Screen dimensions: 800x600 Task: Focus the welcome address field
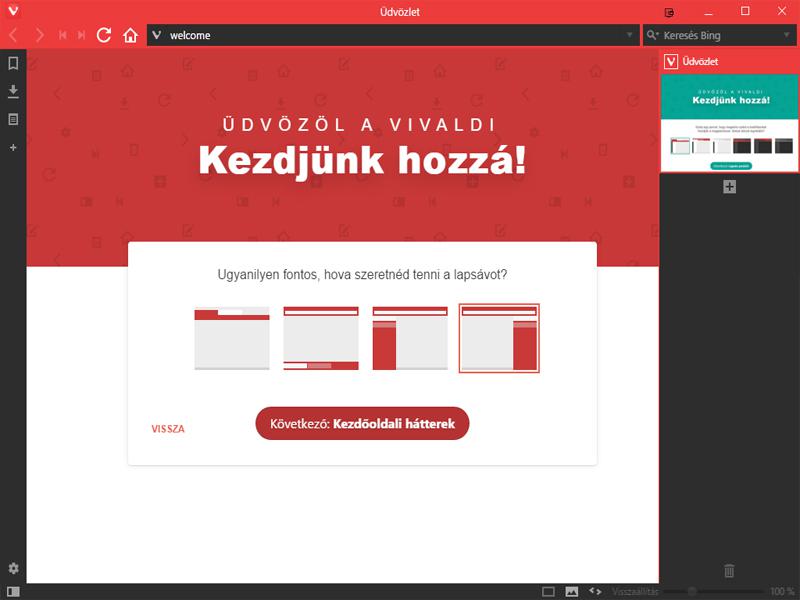(x=393, y=35)
